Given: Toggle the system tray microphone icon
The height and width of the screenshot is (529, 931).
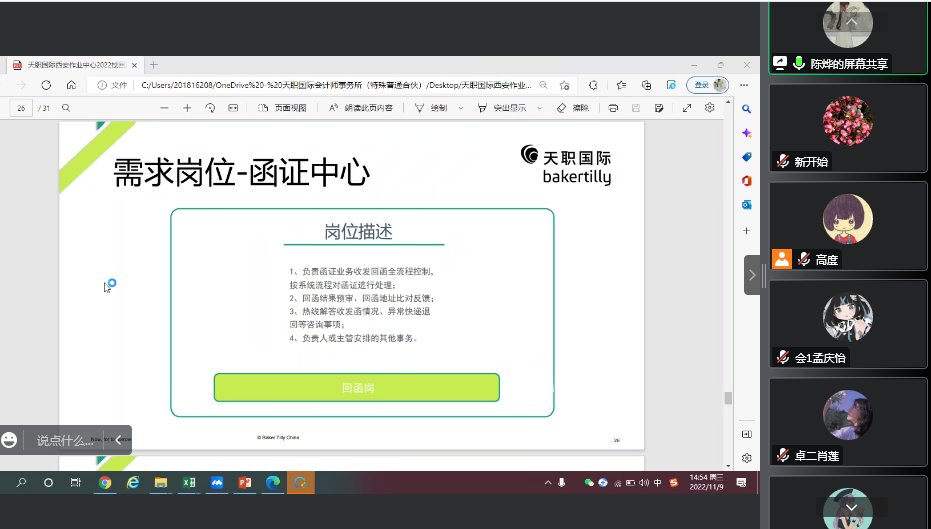Looking at the screenshot, I should [x=562, y=483].
